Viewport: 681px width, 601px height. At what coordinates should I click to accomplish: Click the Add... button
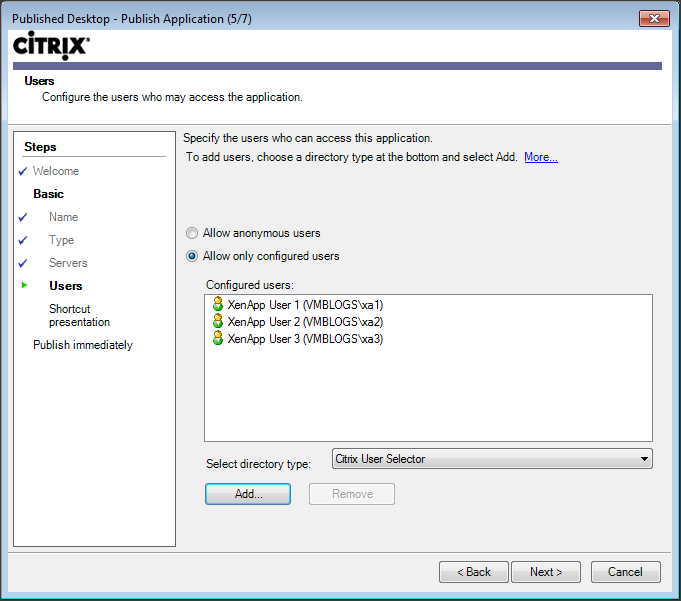tap(248, 494)
